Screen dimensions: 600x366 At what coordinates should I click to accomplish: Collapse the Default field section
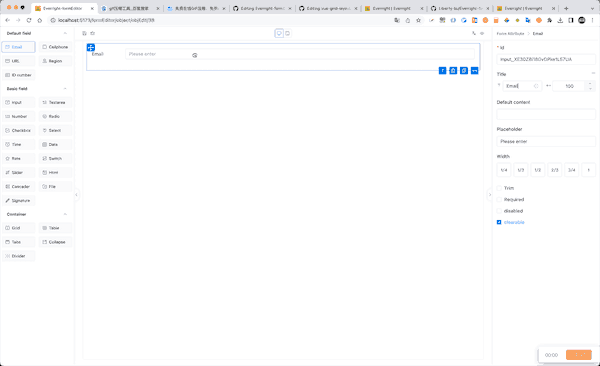[x=65, y=33]
